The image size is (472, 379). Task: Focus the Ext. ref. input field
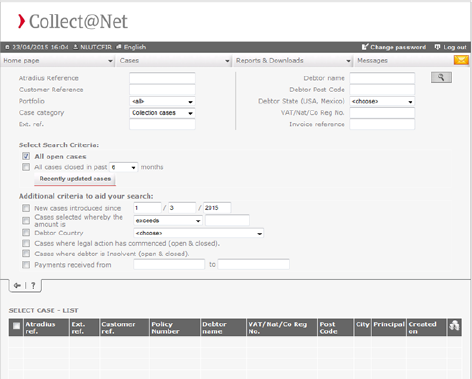point(162,124)
